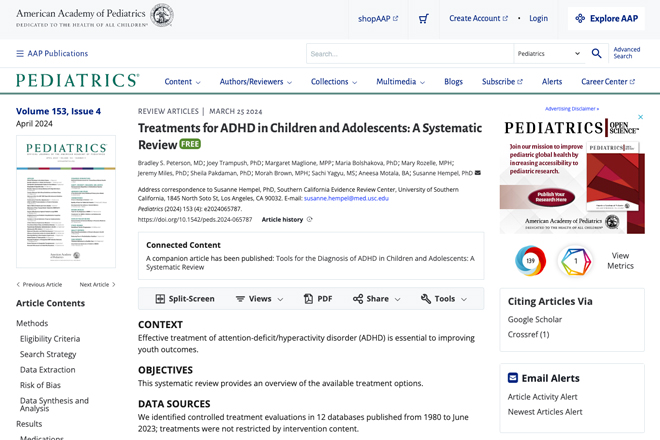Screen dimensions: 660x440
Task: Expand the Collections menu
Action: click(x=334, y=82)
